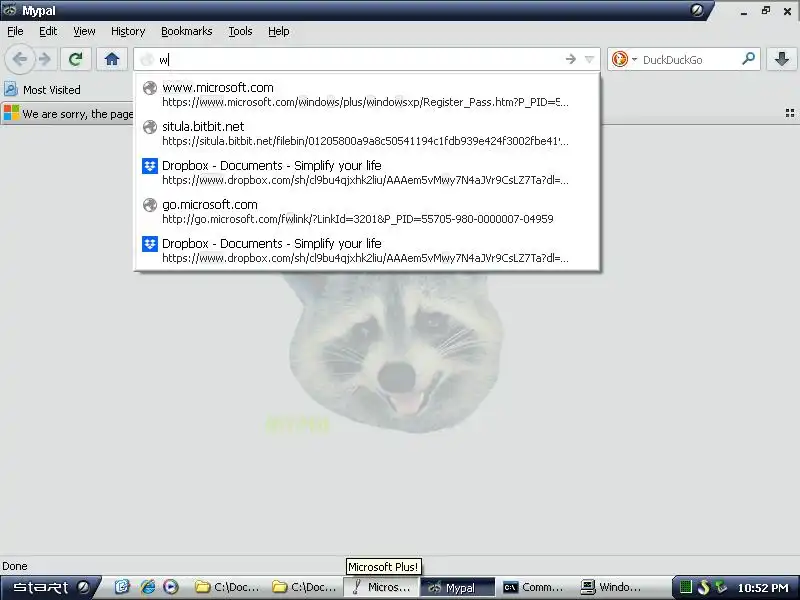Switch to Mypal taskbar button

click(x=458, y=587)
